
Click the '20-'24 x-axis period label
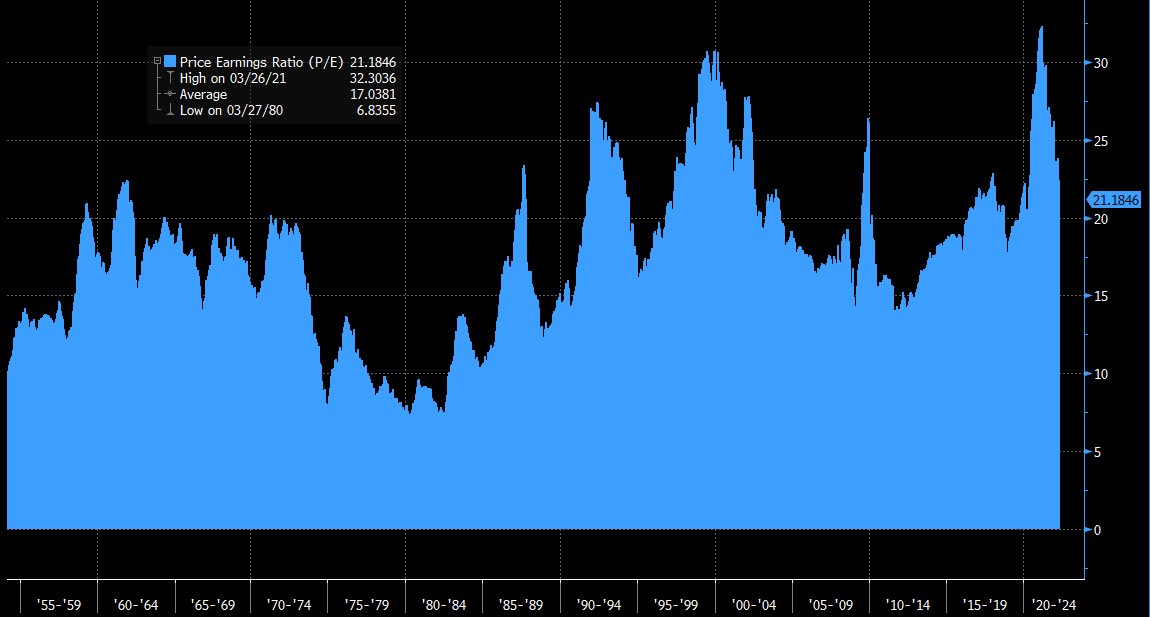click(x=1054, y=605)
